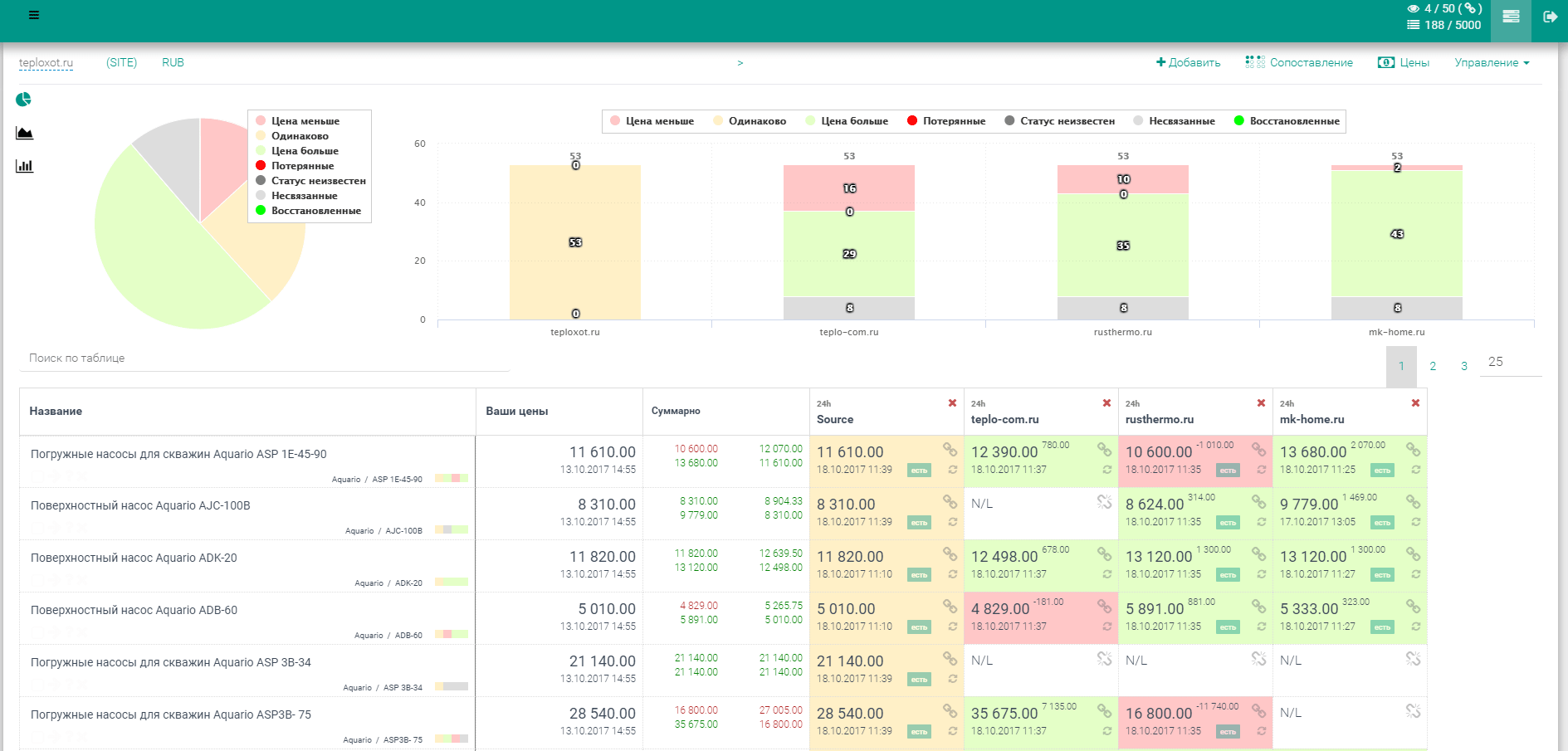Switch to bar chart view icon
Viewport: 1568px width, 751px height.
pos(24,166)
